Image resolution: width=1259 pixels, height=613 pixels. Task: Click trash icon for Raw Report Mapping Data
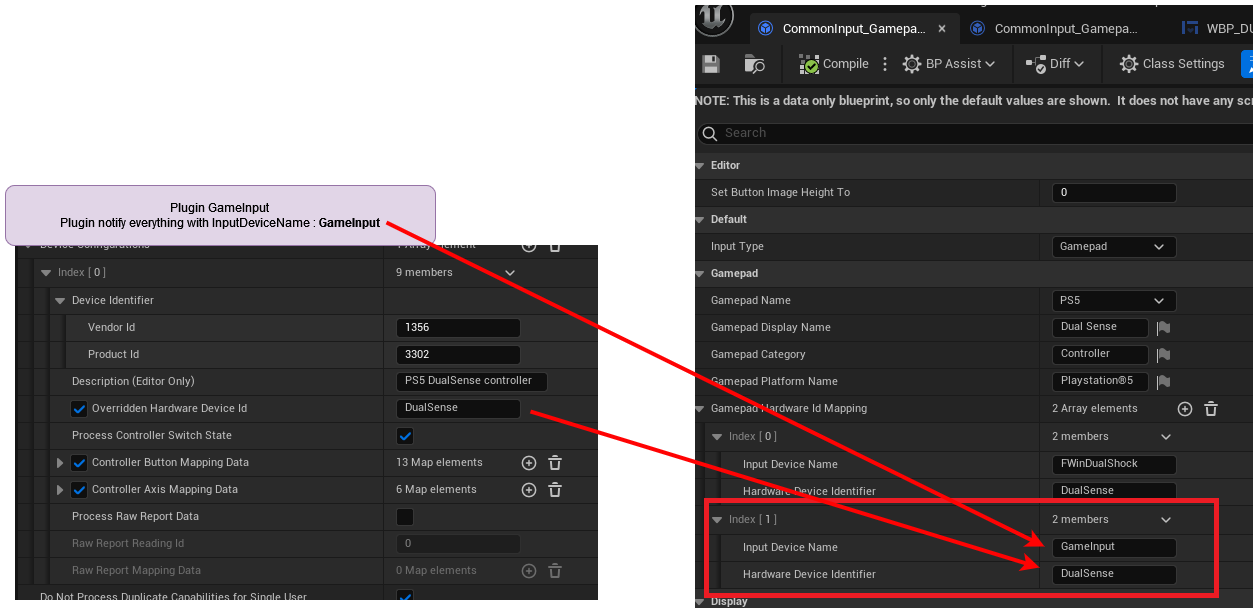555,571
